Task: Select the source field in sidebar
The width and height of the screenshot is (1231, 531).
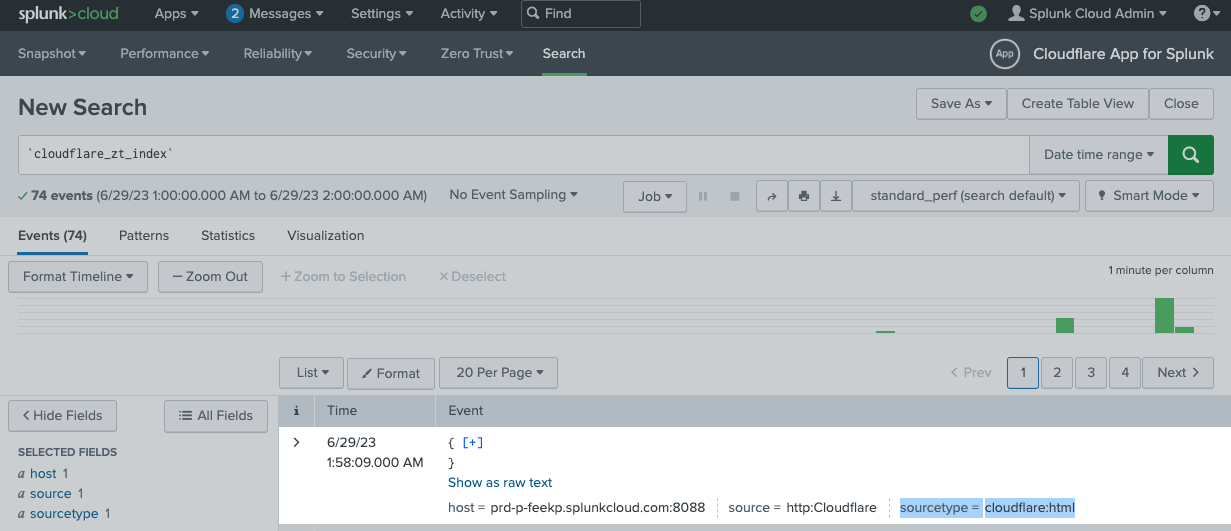Action: click(x=50, y=494)
